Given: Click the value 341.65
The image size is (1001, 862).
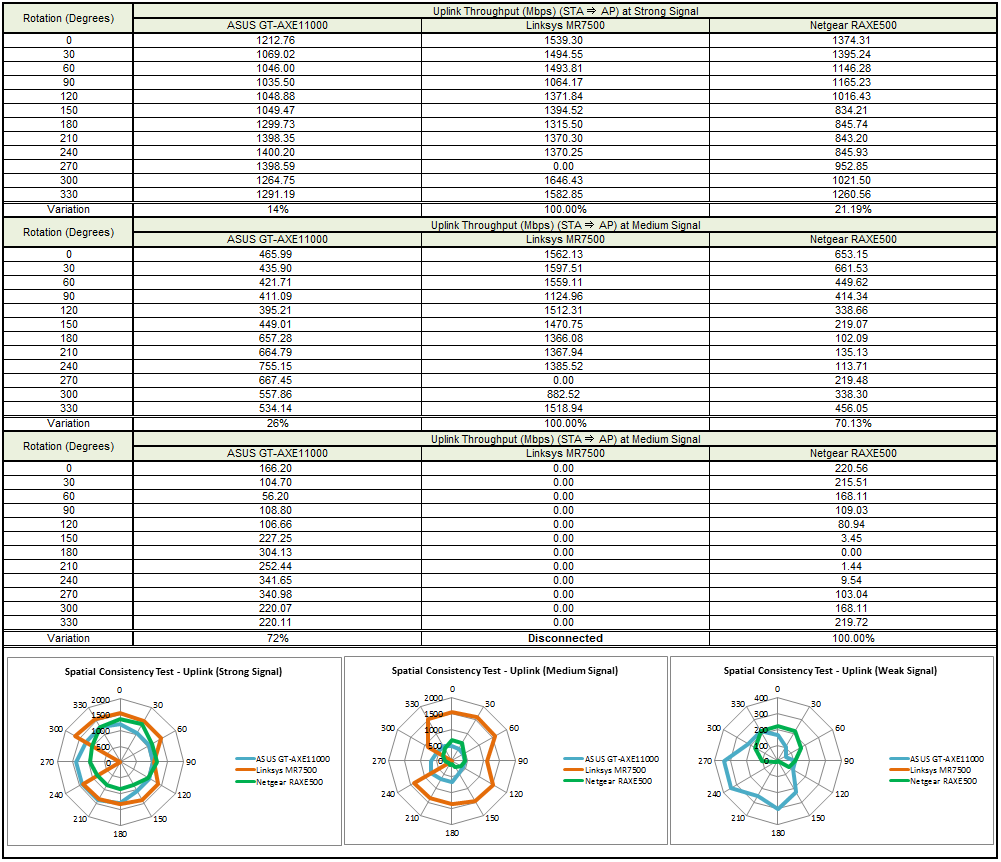Looking at the screenshot, I should 276,580.
